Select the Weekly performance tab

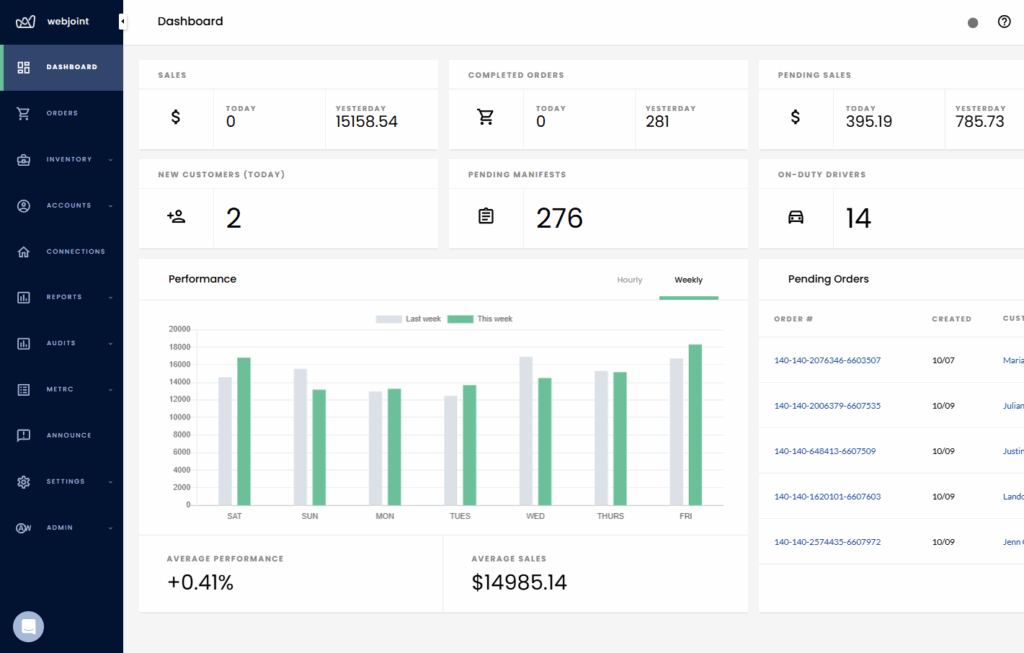tap(688, 280)
